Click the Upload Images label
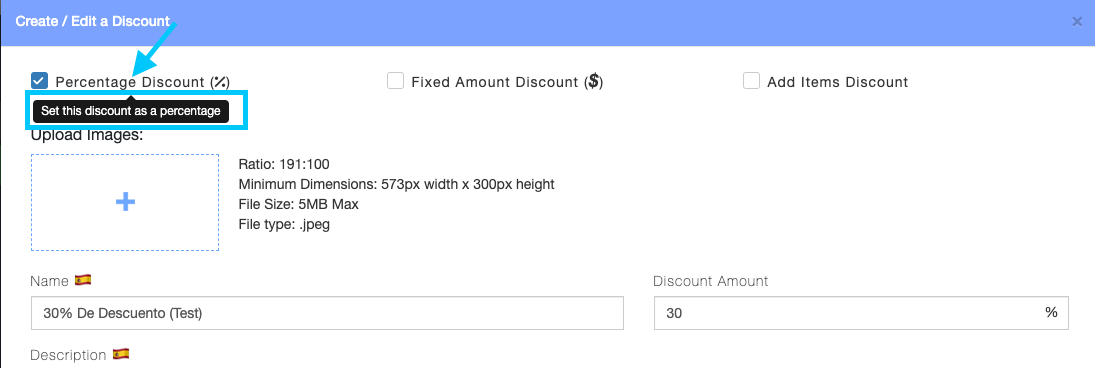Image resolution: width=1095 pixels, height=368 pixels. point(87,135)
